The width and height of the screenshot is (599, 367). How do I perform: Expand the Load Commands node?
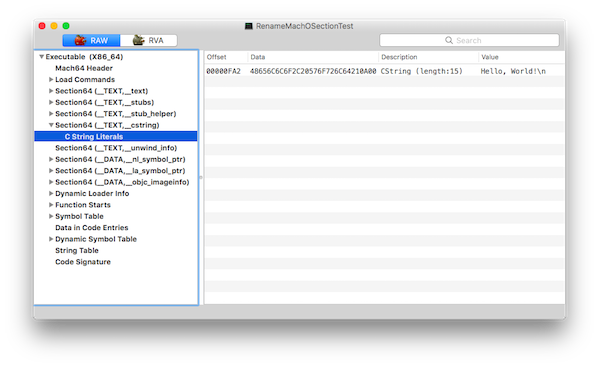(51, 79)
